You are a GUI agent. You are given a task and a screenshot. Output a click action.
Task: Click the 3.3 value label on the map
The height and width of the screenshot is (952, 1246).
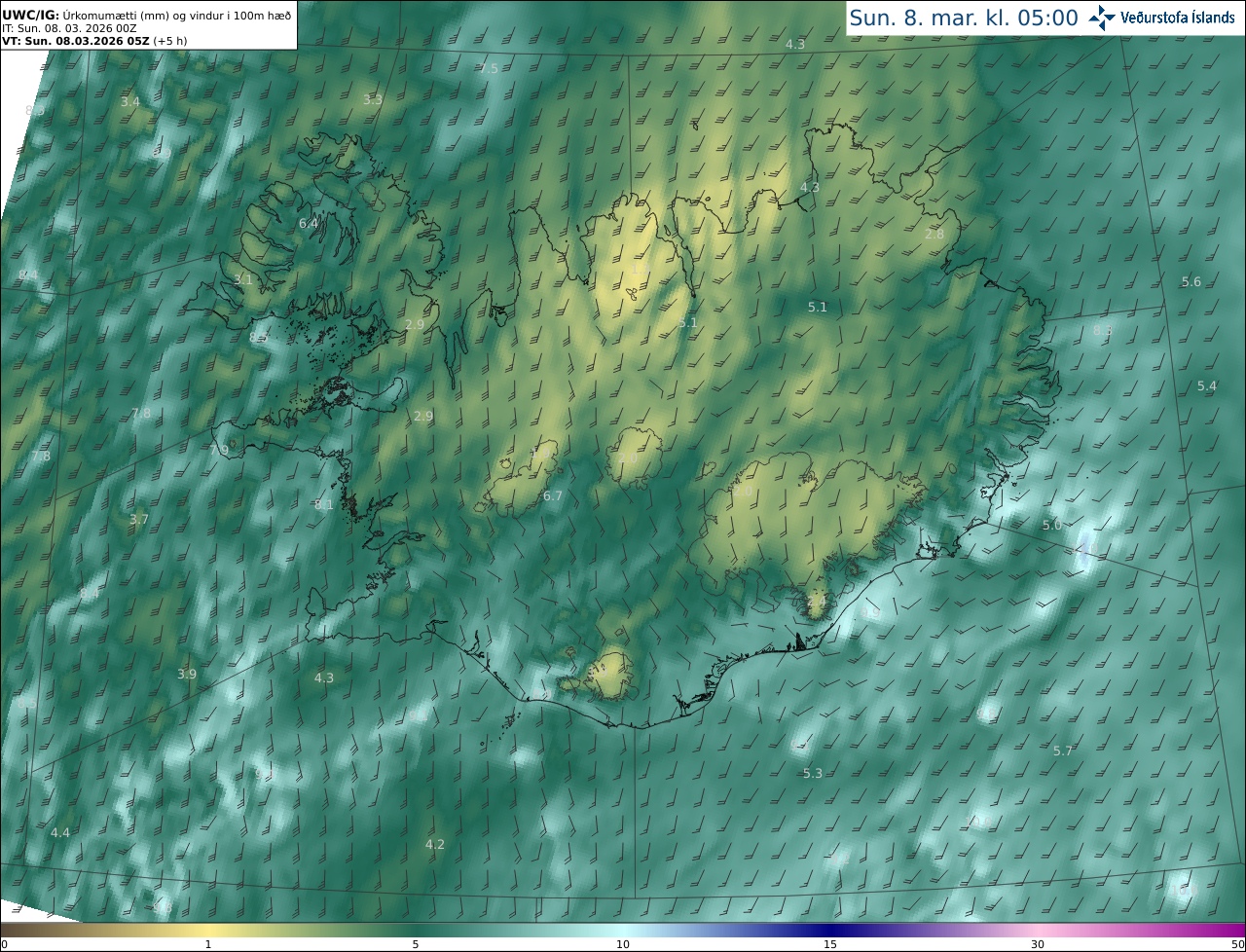[373, 99]
